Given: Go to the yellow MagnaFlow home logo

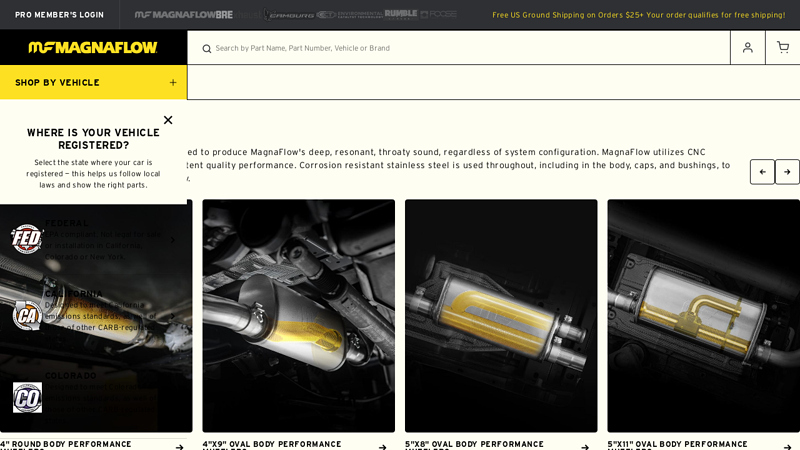Looking at the screenshot, I should (93, 47).
